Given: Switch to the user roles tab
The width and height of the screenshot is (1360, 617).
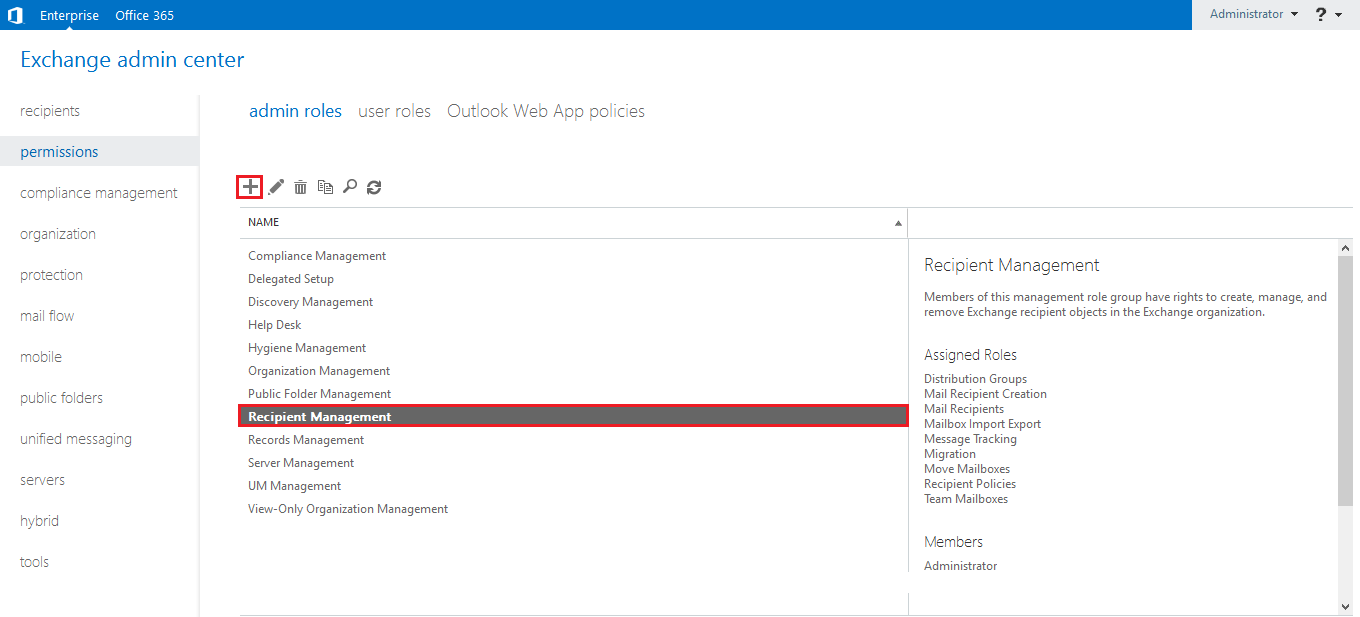Looking at the screenshot, I should 394,111.
